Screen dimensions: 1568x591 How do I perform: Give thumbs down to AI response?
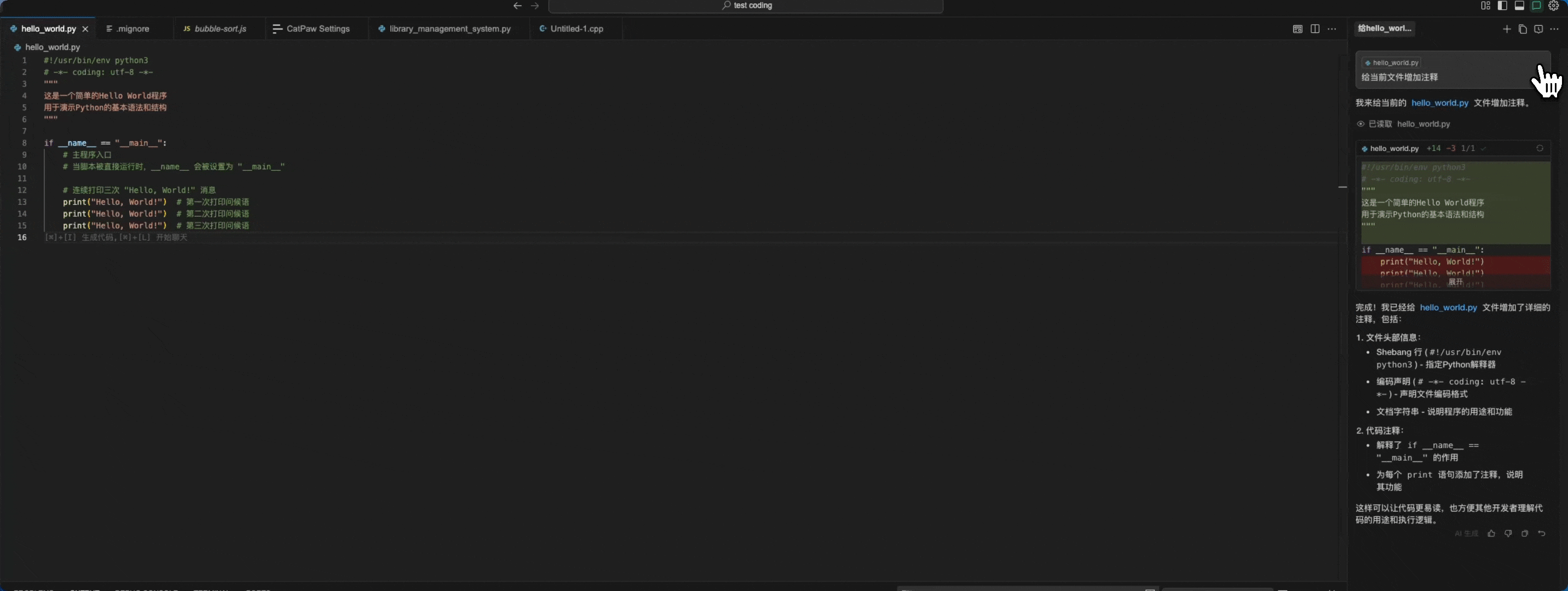1508,534
